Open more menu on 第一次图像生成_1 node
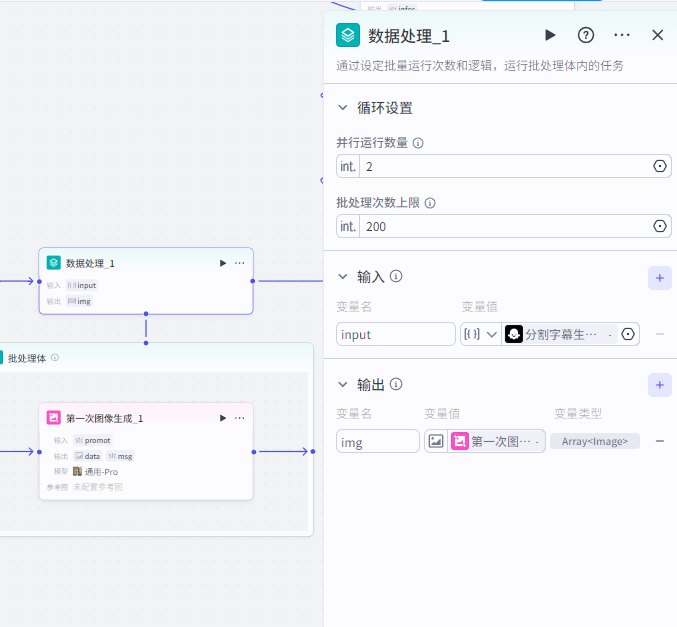677x627 pixels. pyautogui.click(x=240, y=418)
